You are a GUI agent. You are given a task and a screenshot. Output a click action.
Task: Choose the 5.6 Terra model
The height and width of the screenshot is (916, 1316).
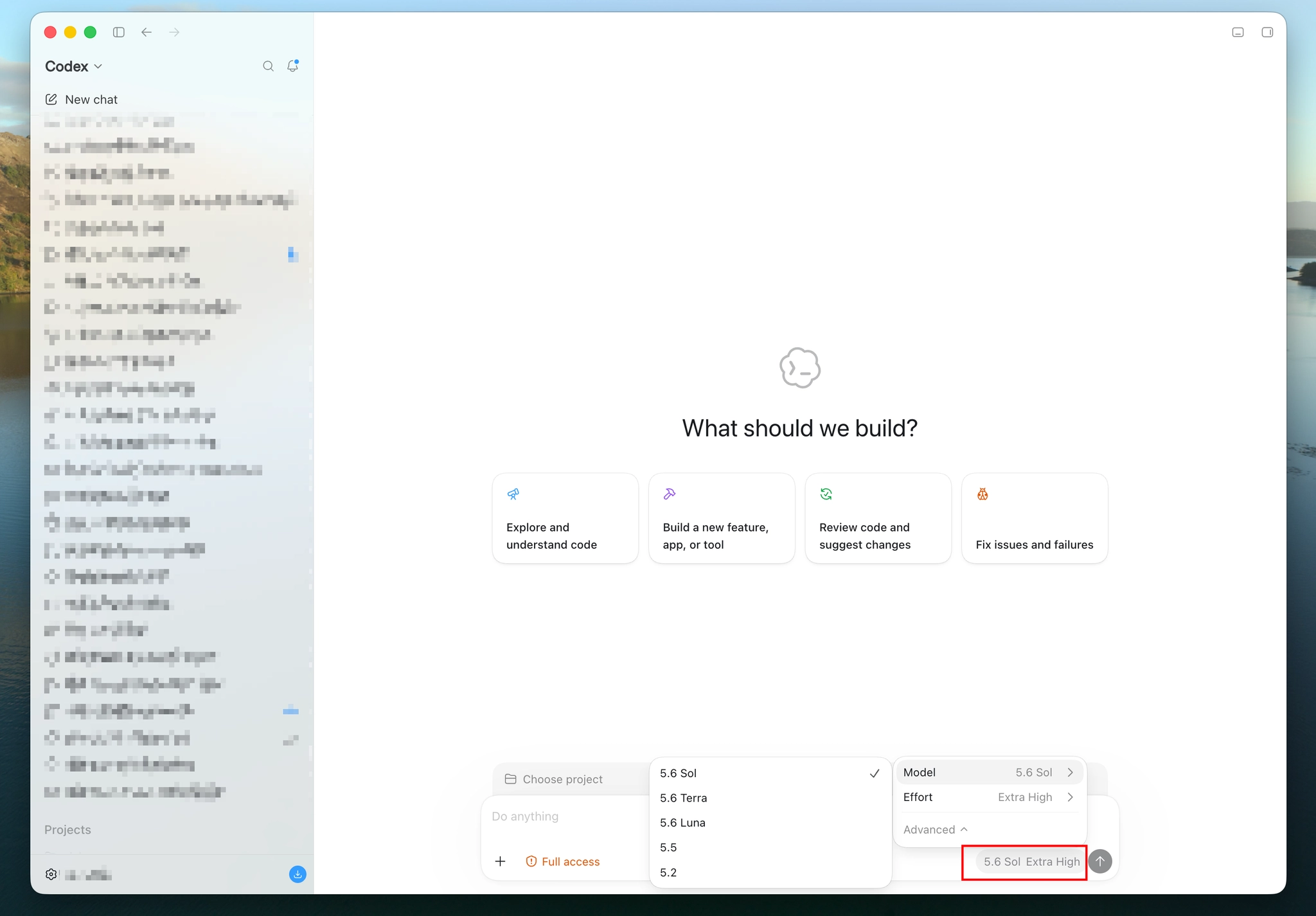pos(770,798)
